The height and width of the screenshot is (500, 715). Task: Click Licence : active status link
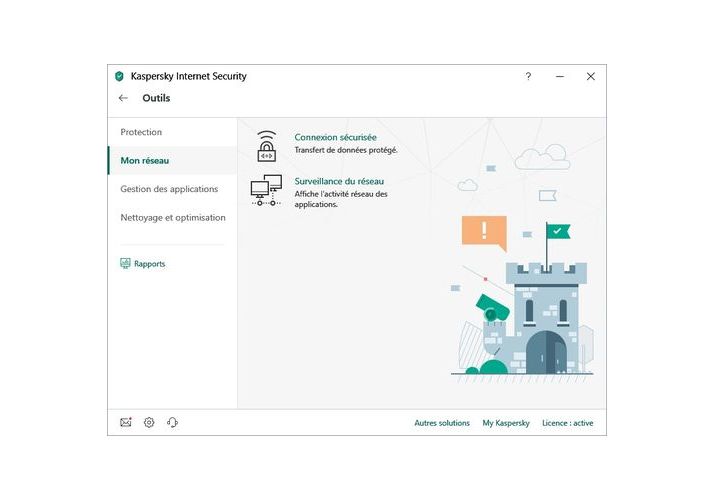coord(567,423)
